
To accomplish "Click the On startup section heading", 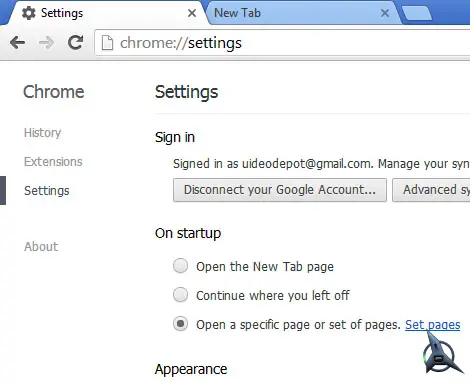I will pos(188,233).
